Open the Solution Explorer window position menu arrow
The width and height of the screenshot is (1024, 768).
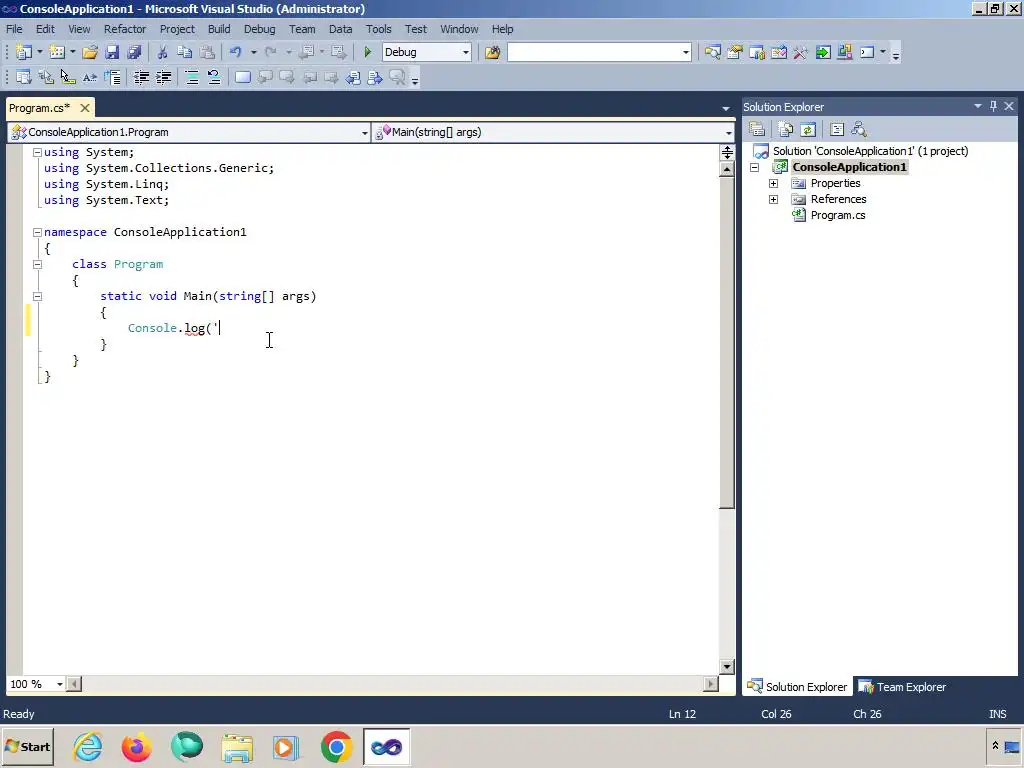coord(978,106)
